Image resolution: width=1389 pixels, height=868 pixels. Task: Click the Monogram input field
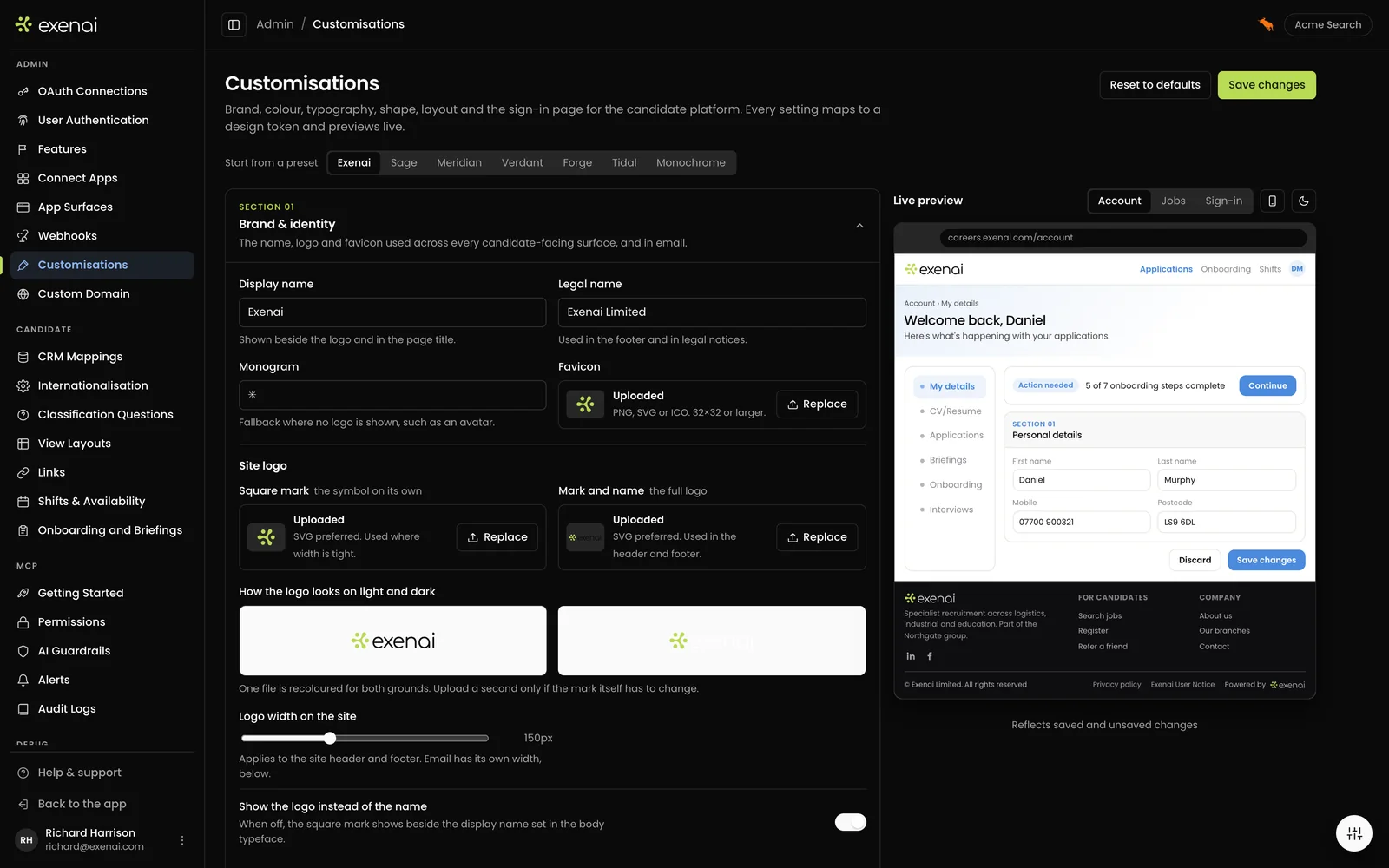tap(392, 395)
